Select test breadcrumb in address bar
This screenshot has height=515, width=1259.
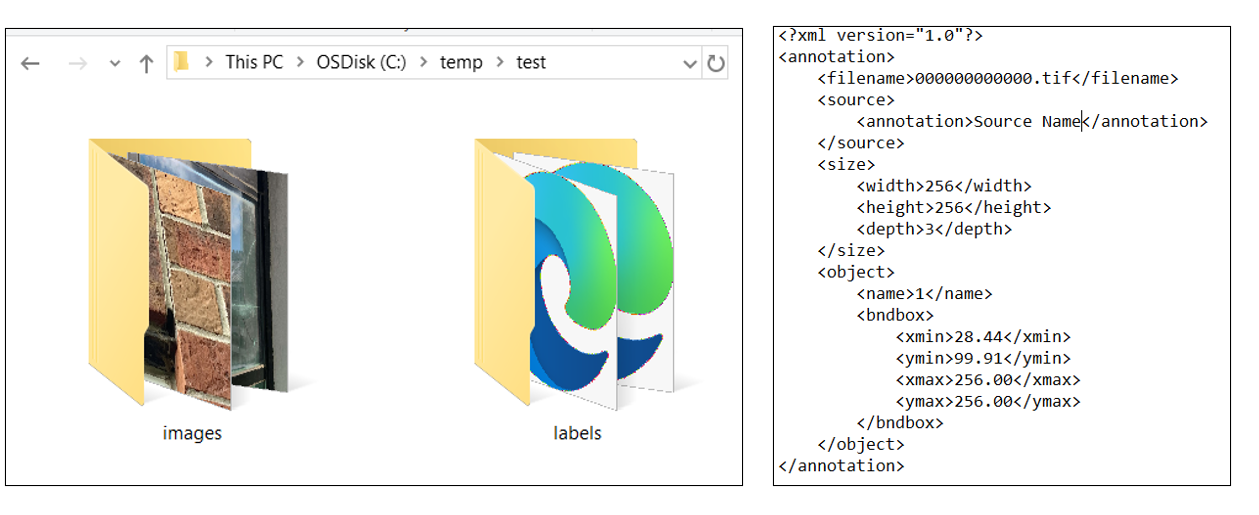pos(531,62)
